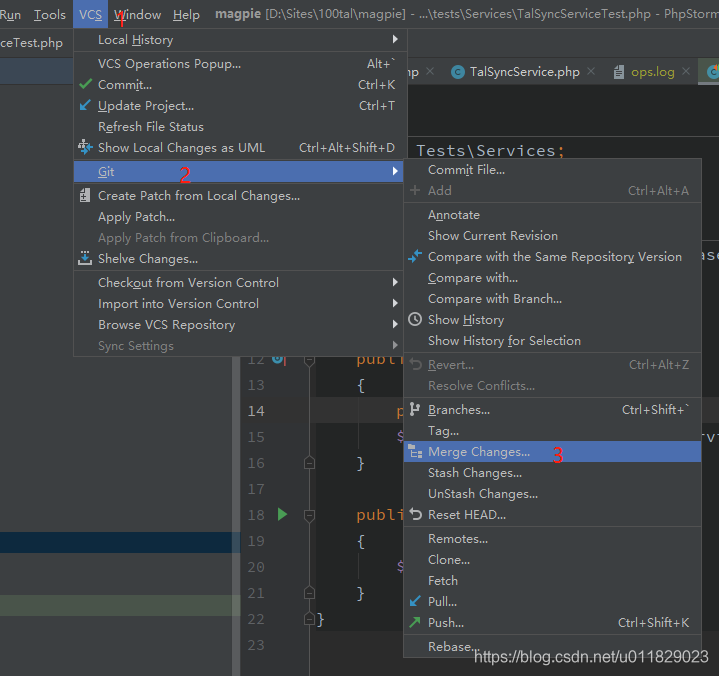Choose Compare with Branch... item
The height and width of the screenshot is (676, 719).
pos(553,299)
